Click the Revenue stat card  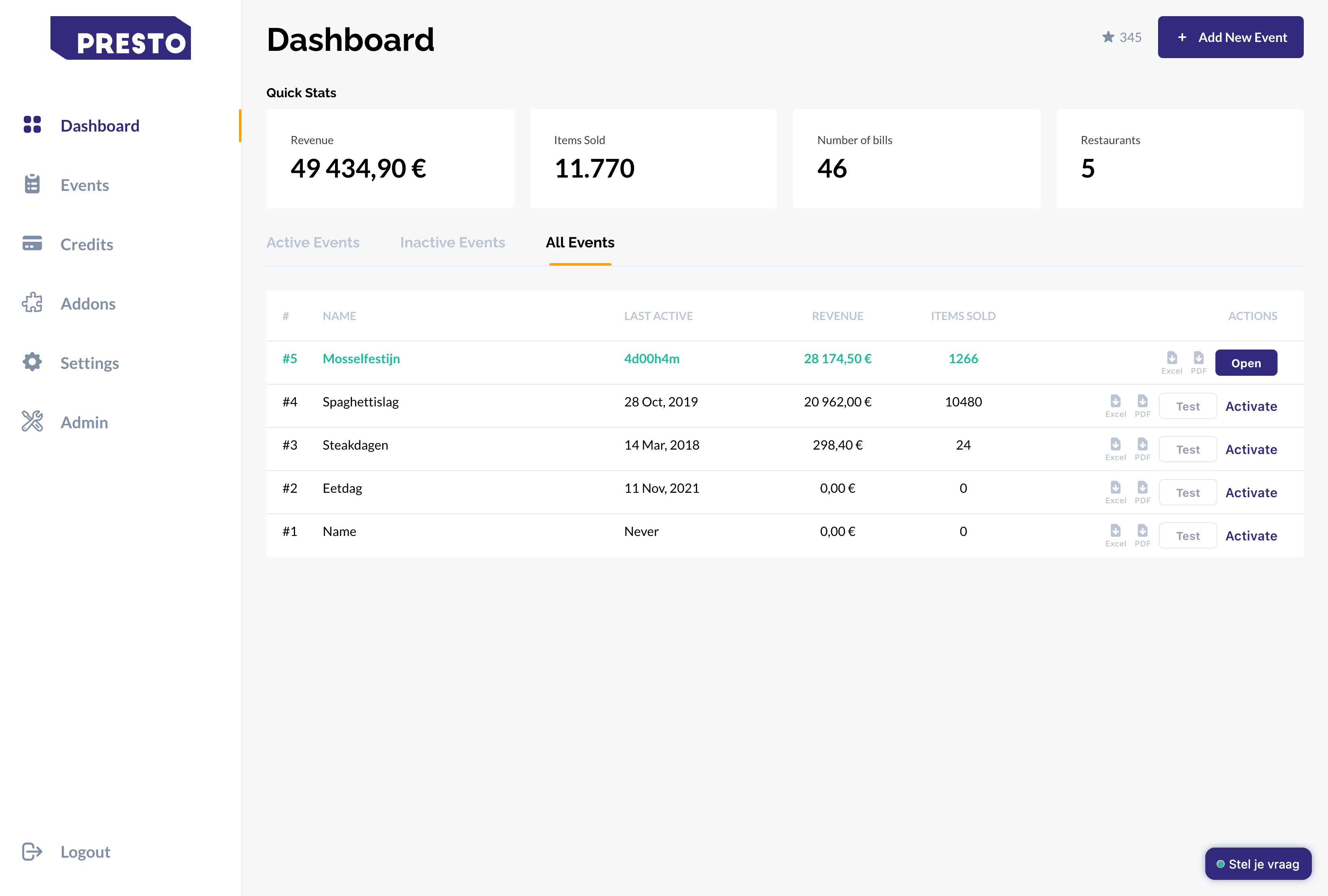tap(390, 159)
